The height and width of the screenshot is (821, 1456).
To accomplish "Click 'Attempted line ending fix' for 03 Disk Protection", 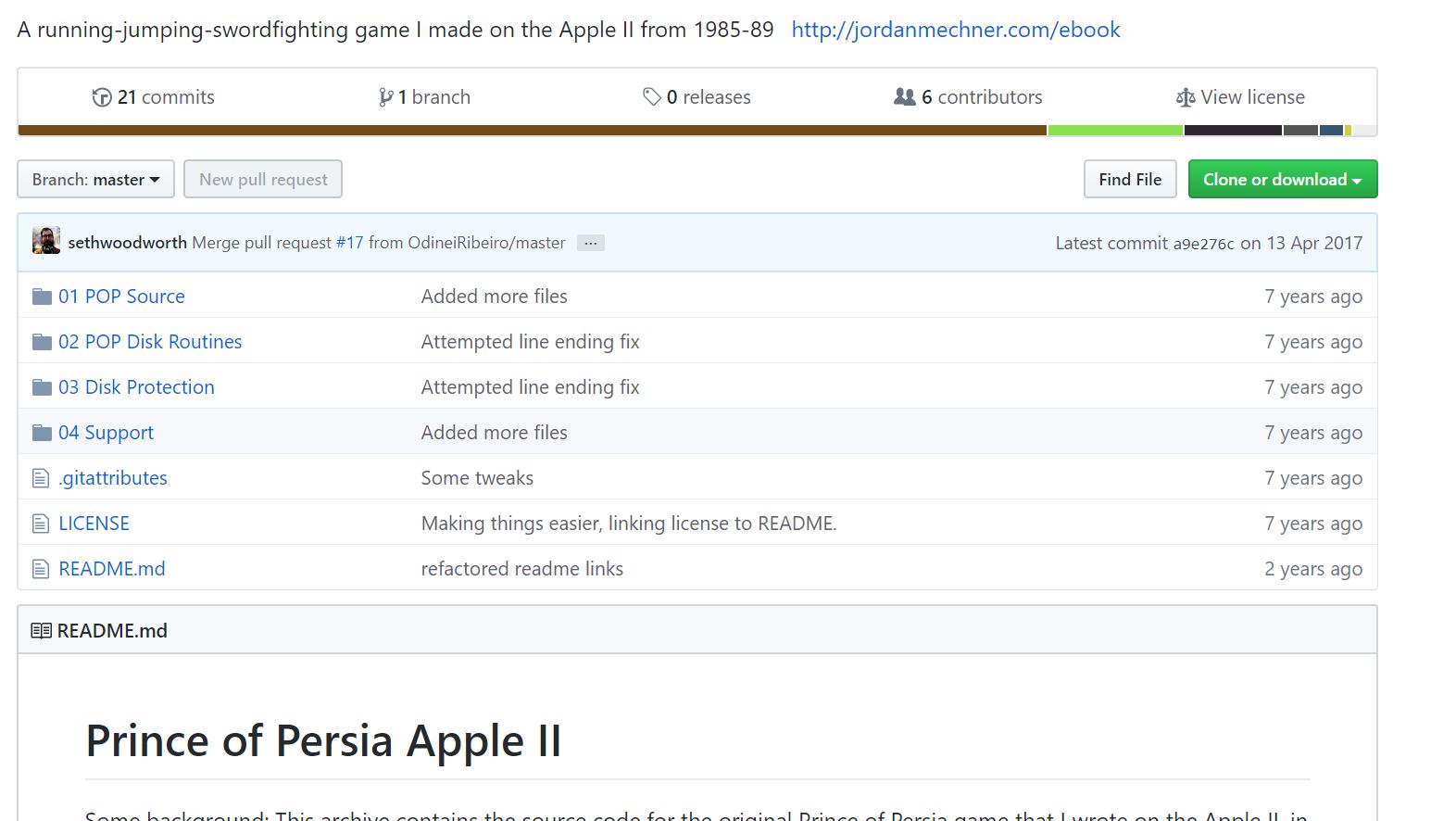I will click(x=531, y=387).
